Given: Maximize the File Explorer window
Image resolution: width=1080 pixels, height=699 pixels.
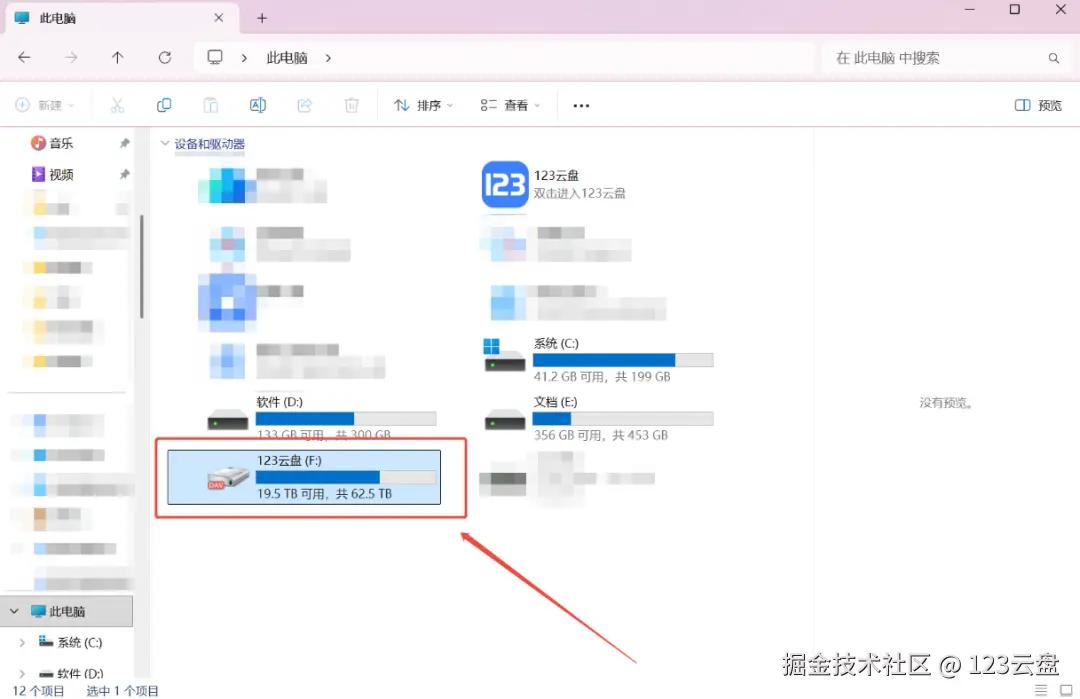Looking at the screenshot, I should point(1015,10).
